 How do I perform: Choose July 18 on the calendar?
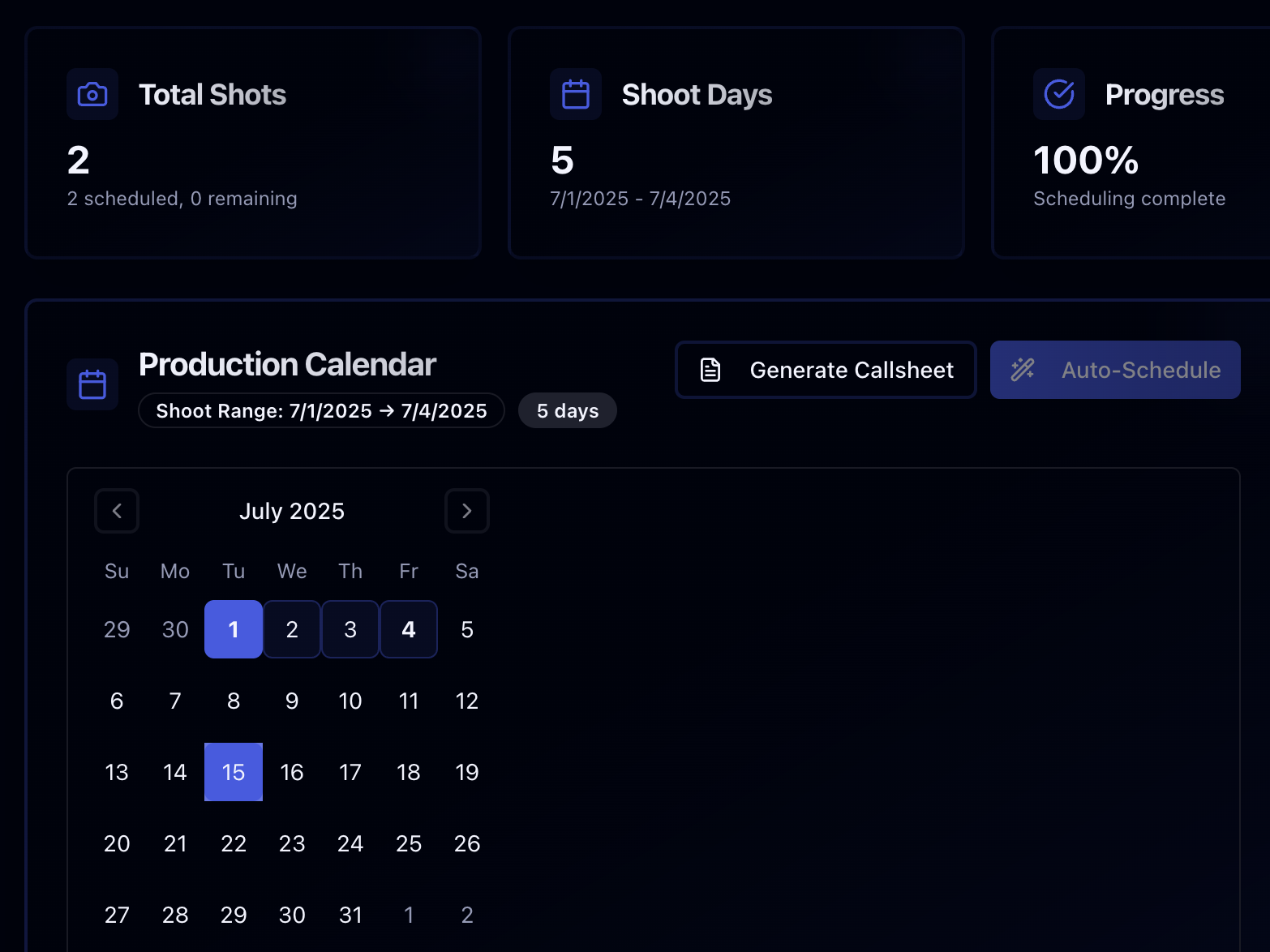(x=409, y=772)
